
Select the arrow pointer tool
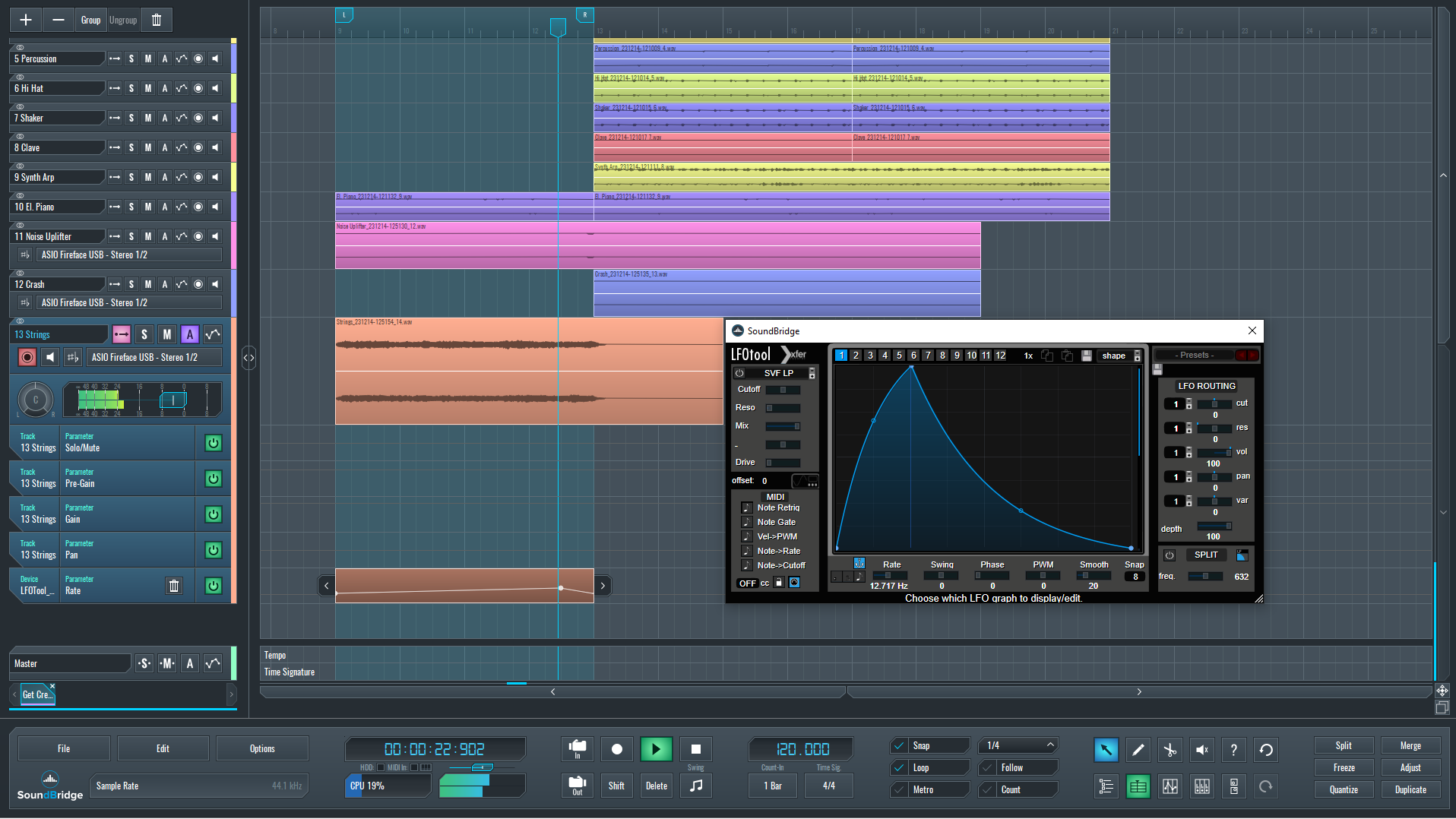1106,750
